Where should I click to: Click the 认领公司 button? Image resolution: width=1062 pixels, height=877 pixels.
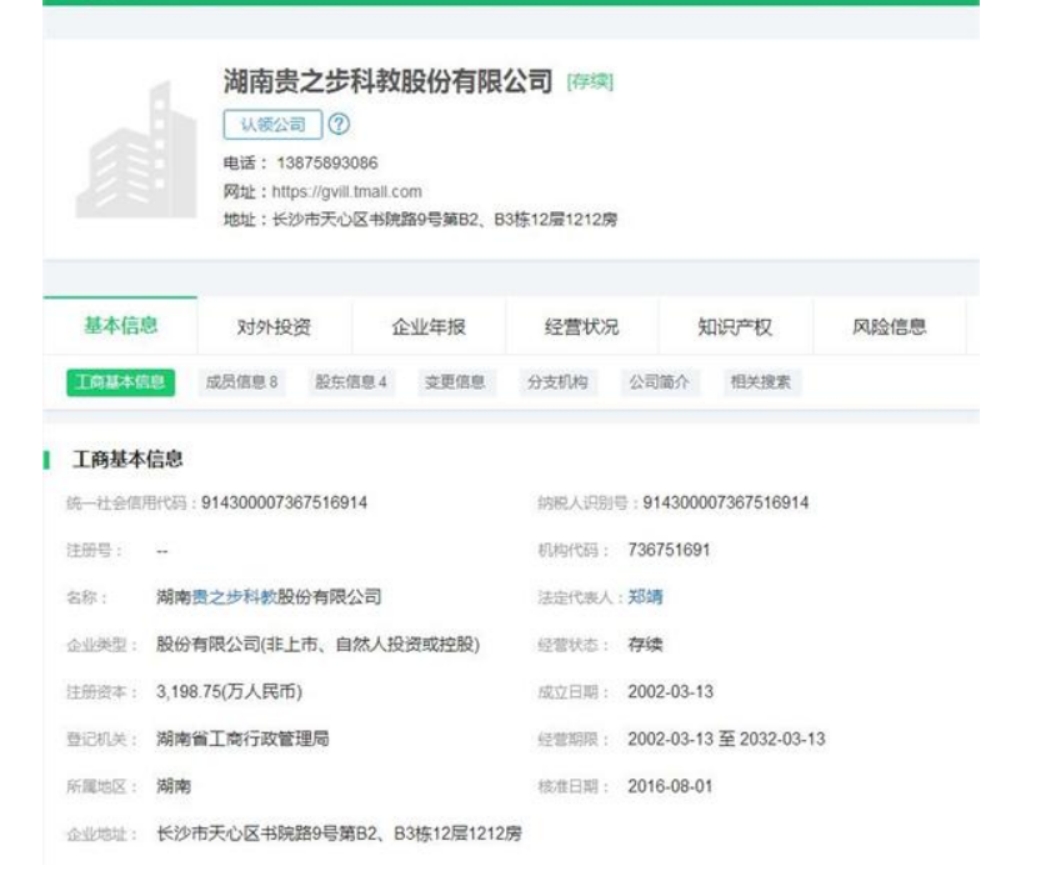point(272,125)
